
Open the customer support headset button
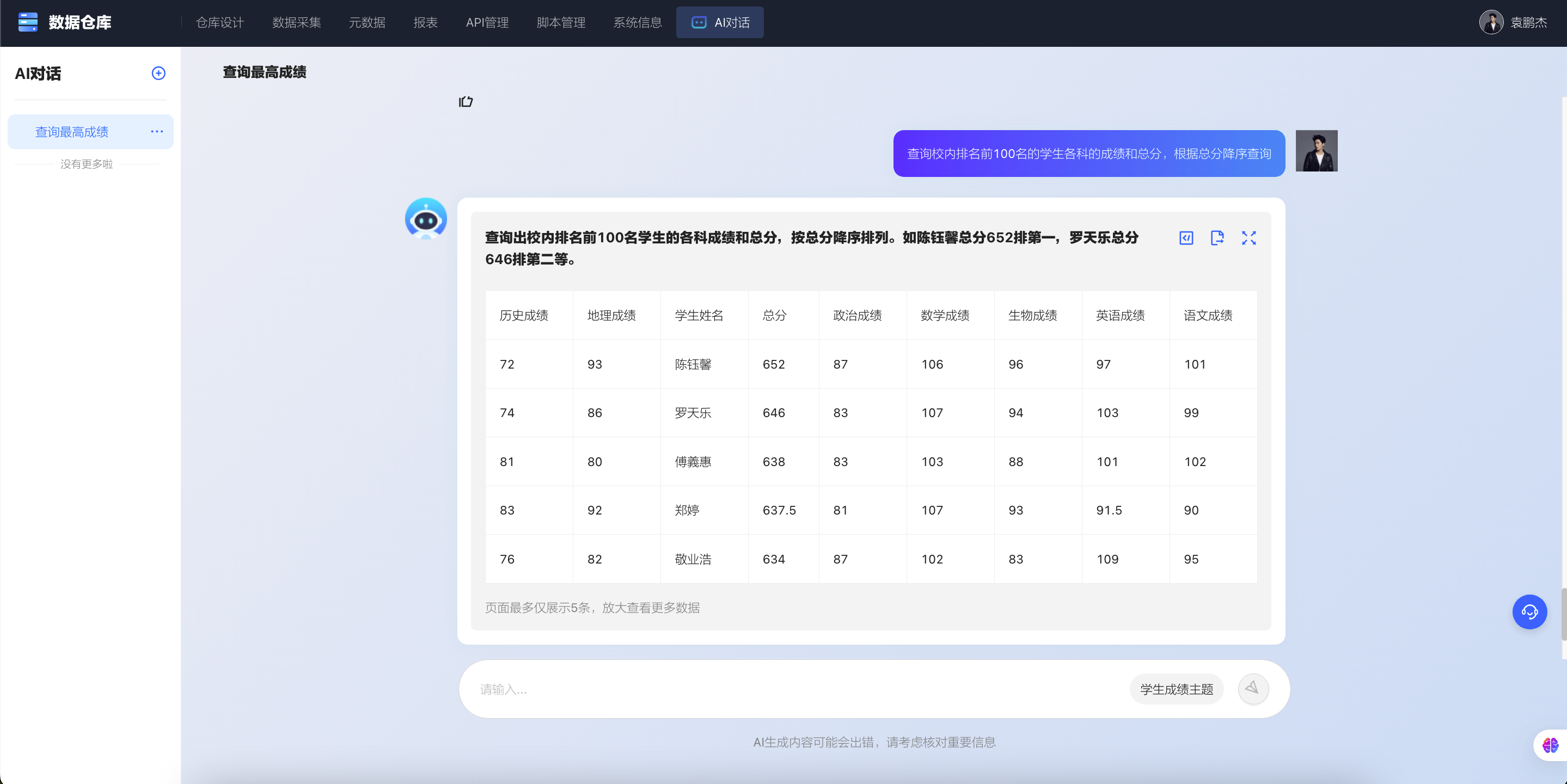click(x=1529, y=611)
